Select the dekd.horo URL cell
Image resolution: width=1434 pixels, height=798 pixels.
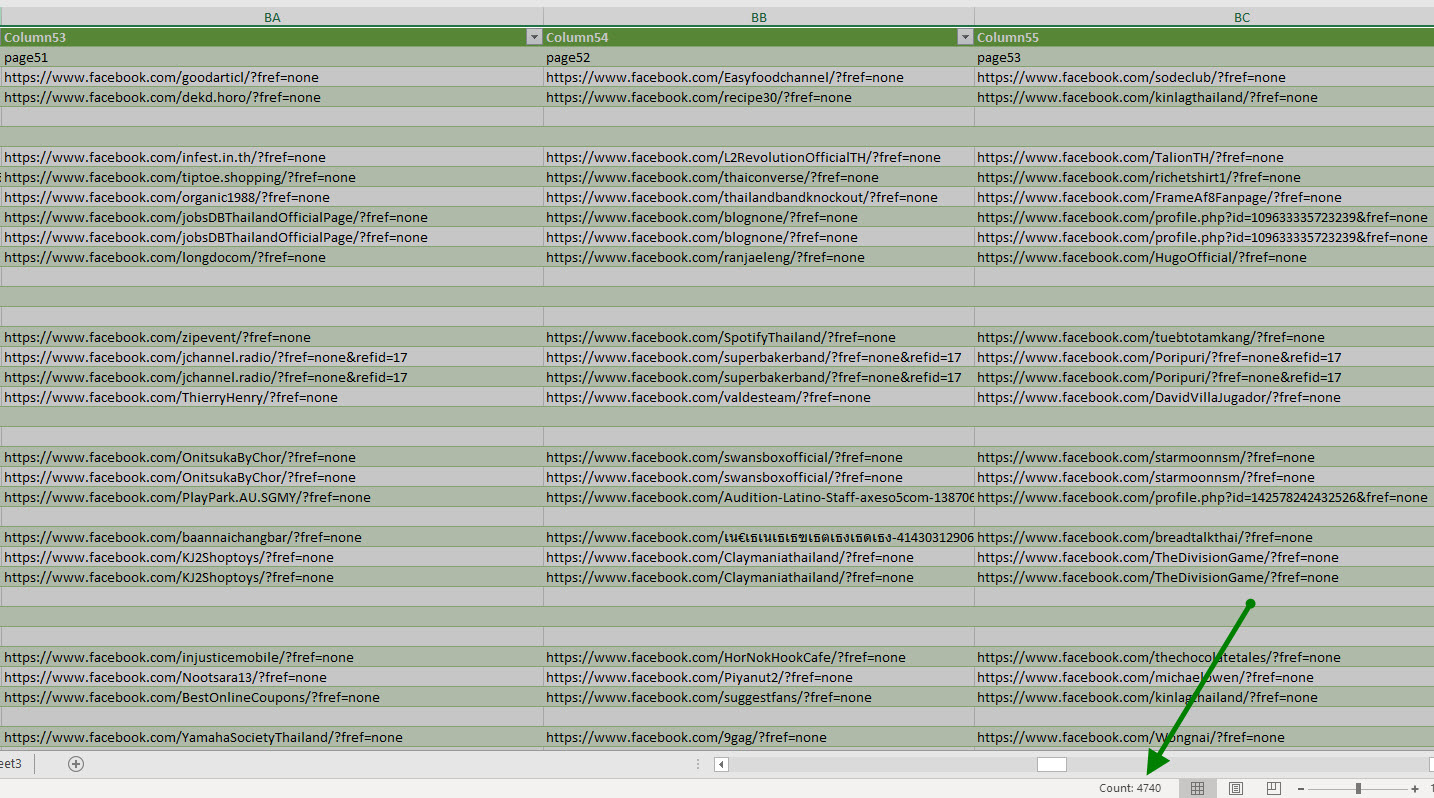coord(272,97)
